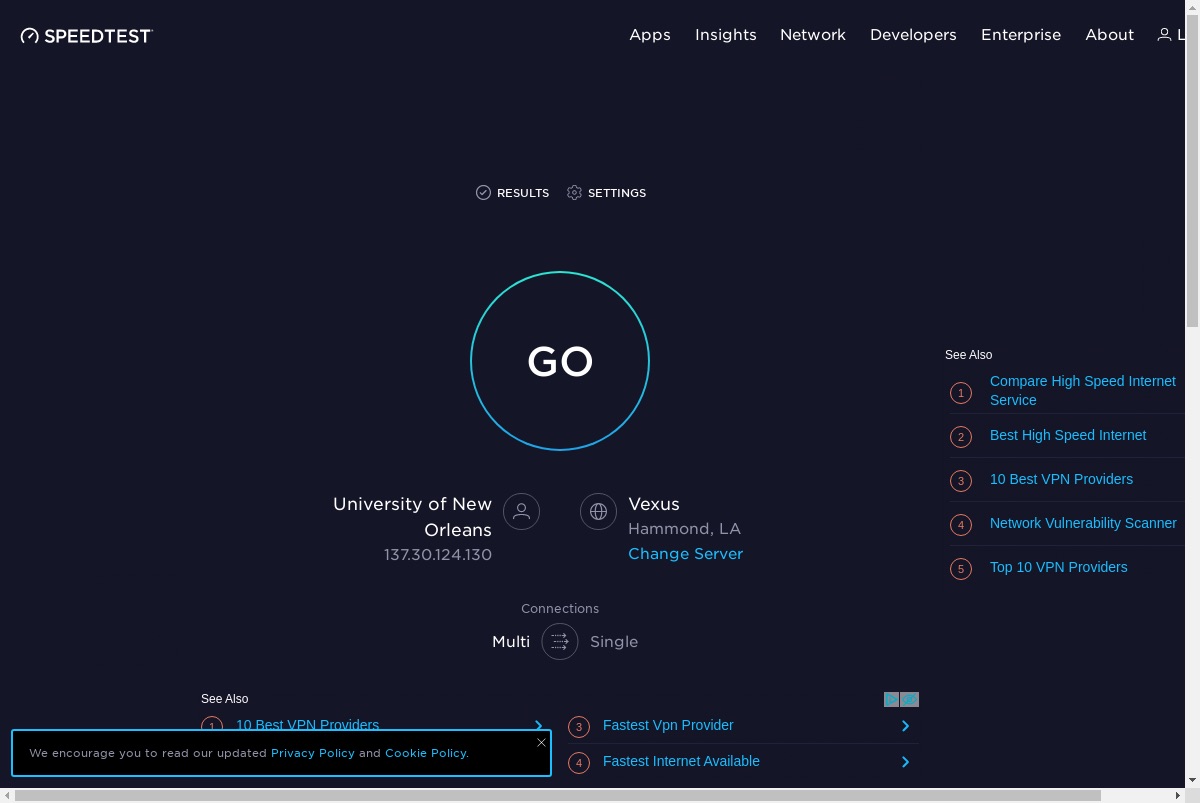The height and width of the screenshot is (803, 1200).
Task: Select Single connection mode
Action: coord(614,642)
